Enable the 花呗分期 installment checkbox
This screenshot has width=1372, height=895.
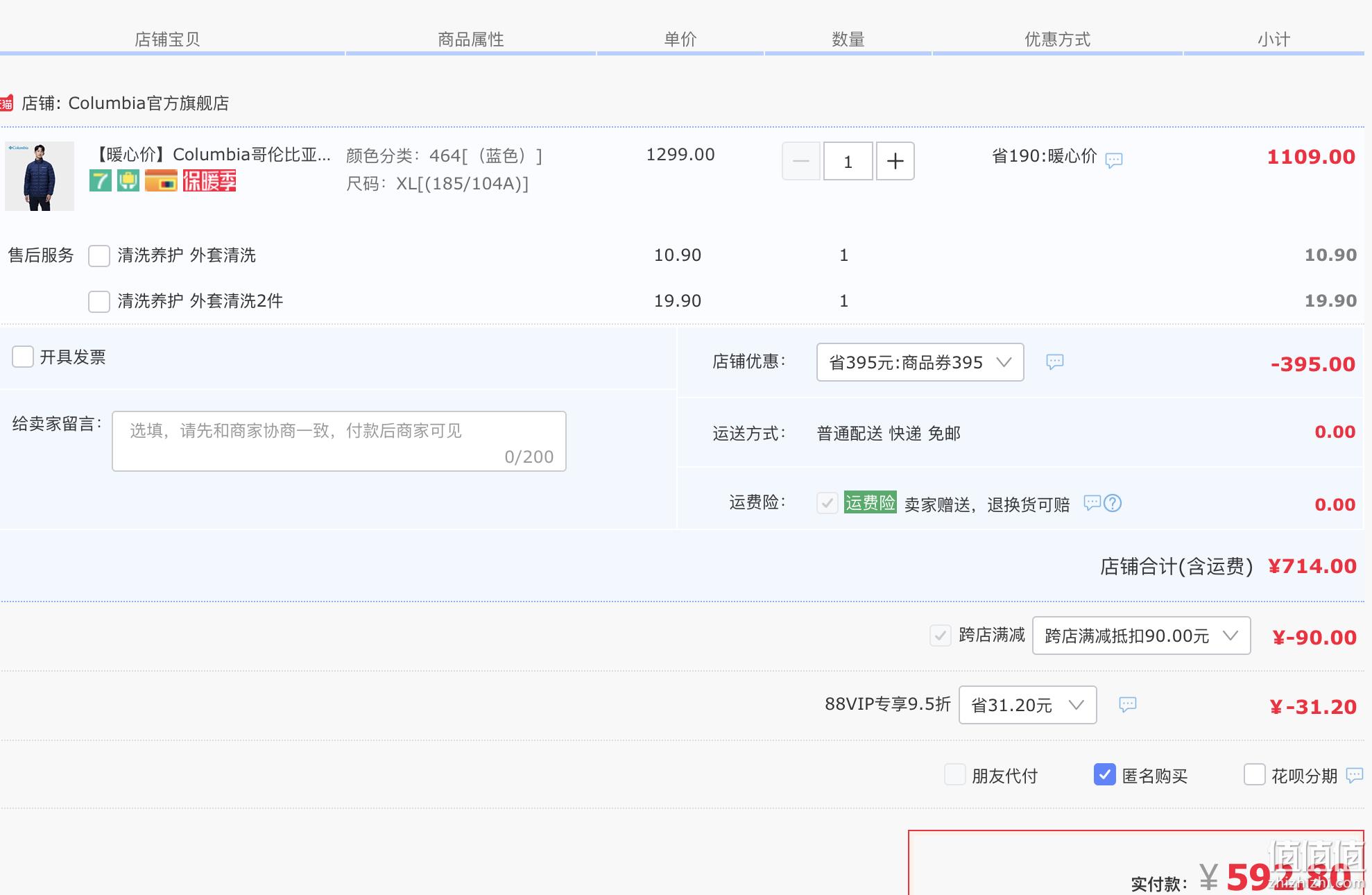click(x=1255, y=774)
